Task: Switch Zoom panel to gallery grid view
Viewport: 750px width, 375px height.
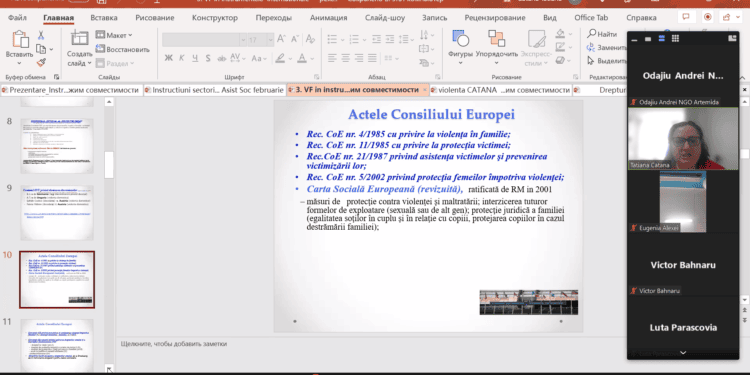Action: (675, 39)
